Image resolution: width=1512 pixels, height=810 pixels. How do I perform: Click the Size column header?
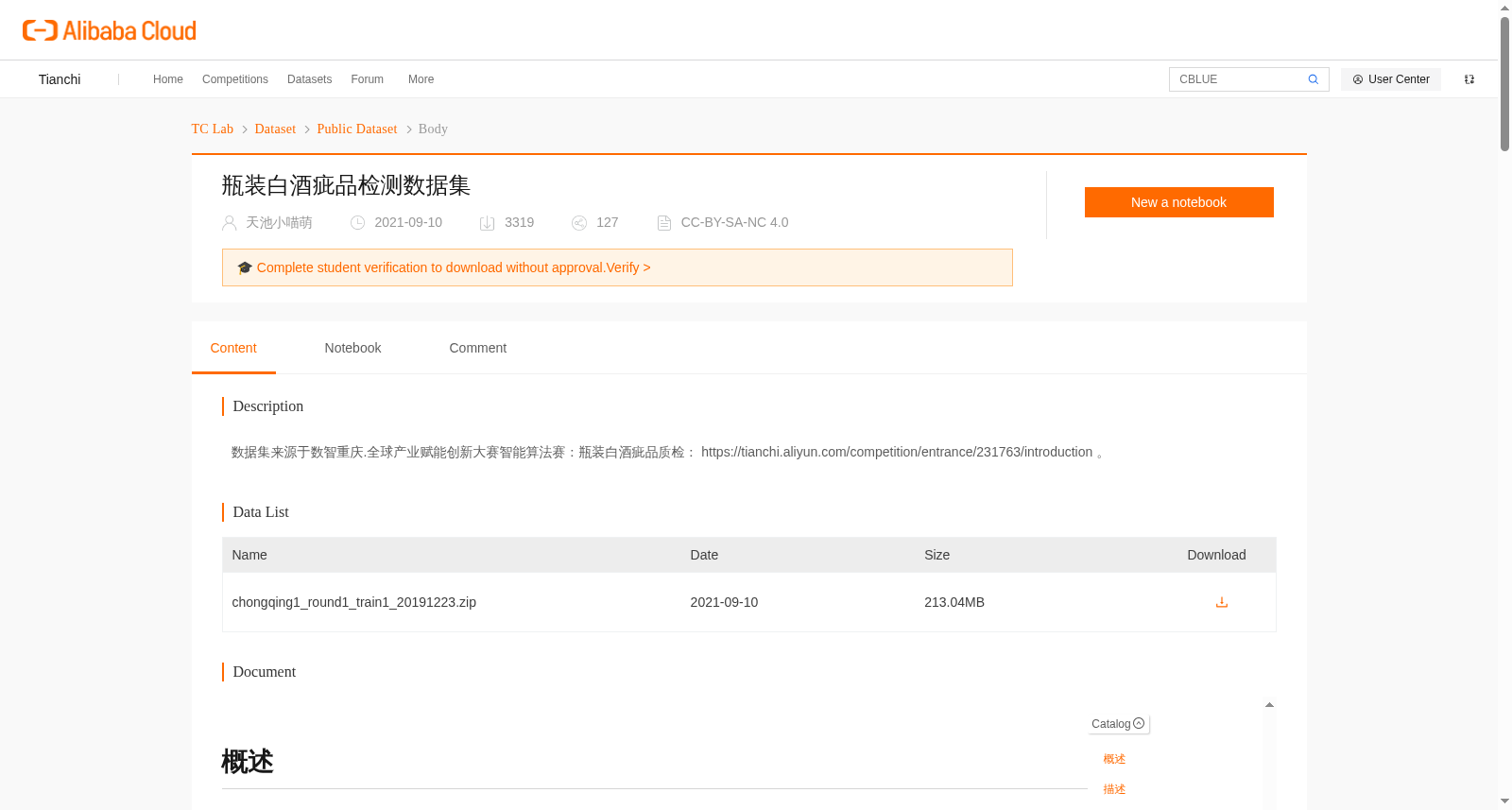[936, 555]
